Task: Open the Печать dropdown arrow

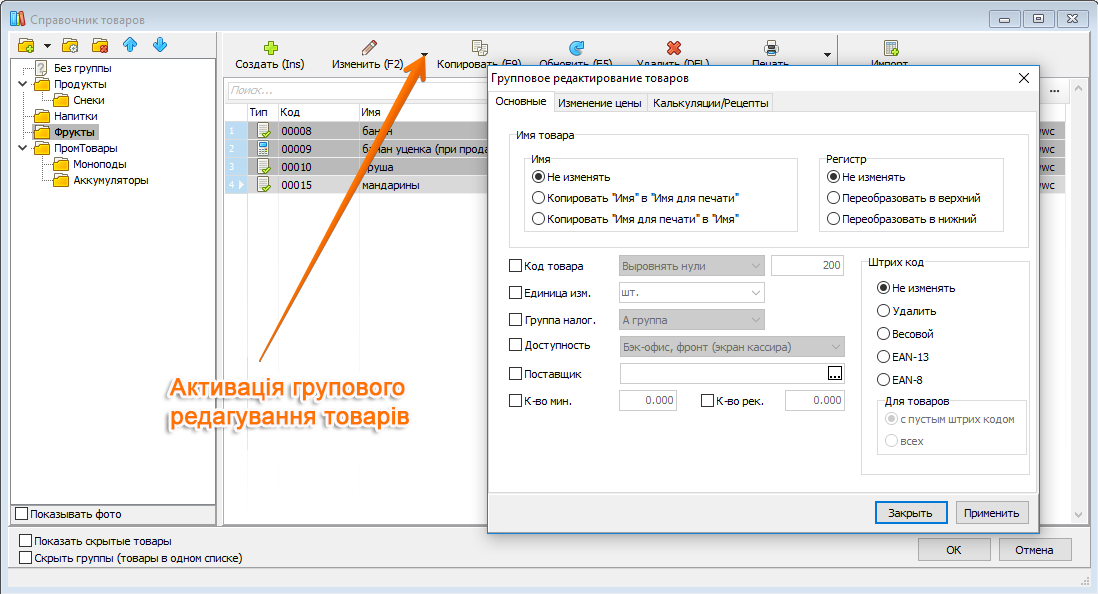Action: pos(827,55)
